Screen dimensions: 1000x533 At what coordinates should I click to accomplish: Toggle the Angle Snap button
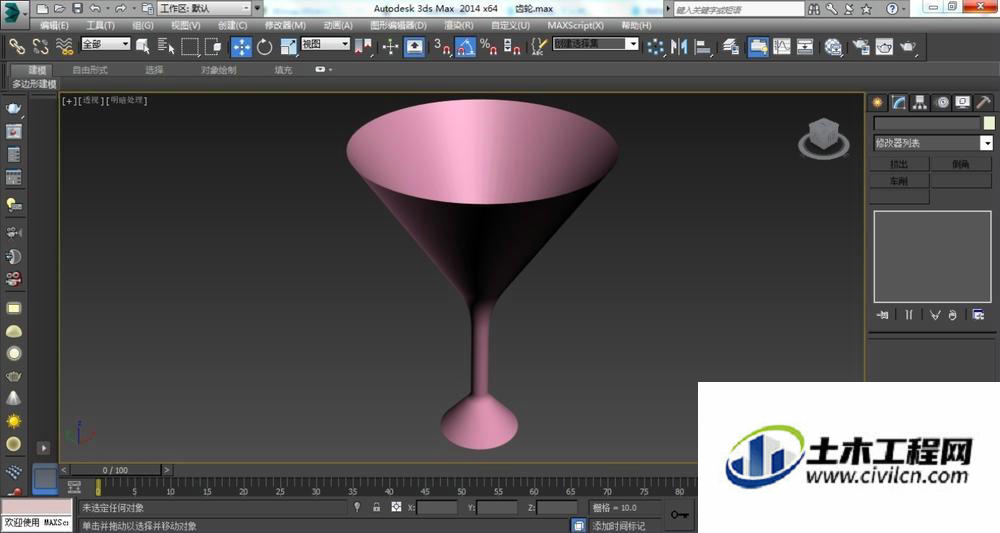(465, 47)
